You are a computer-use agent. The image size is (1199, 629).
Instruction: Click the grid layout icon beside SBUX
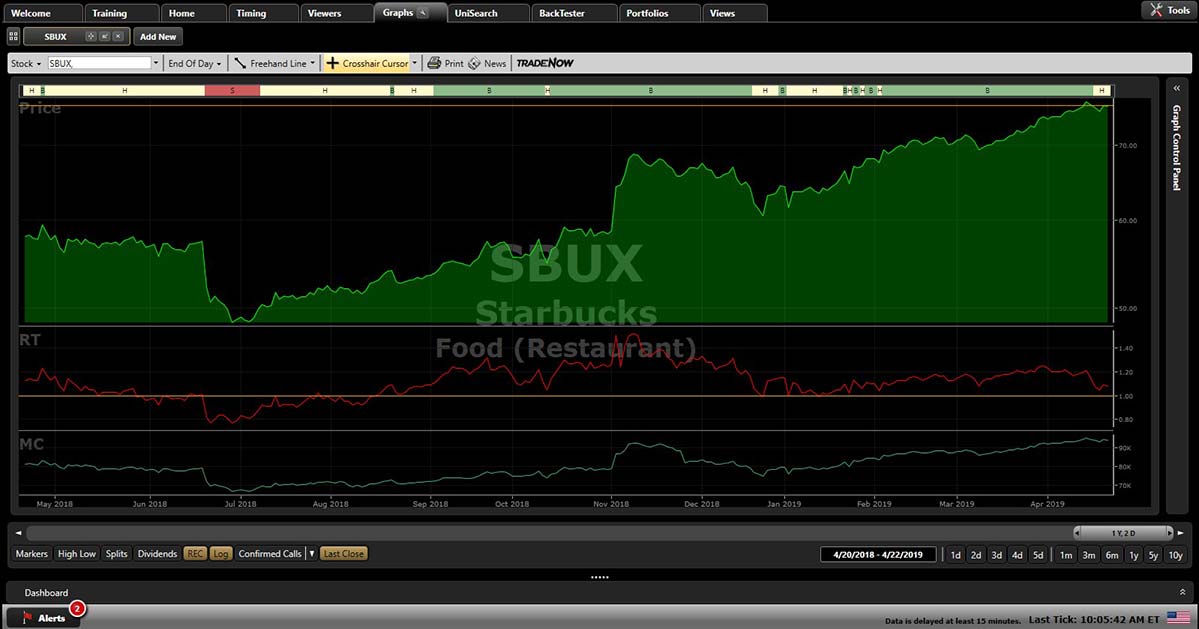(x=13, y=36)
